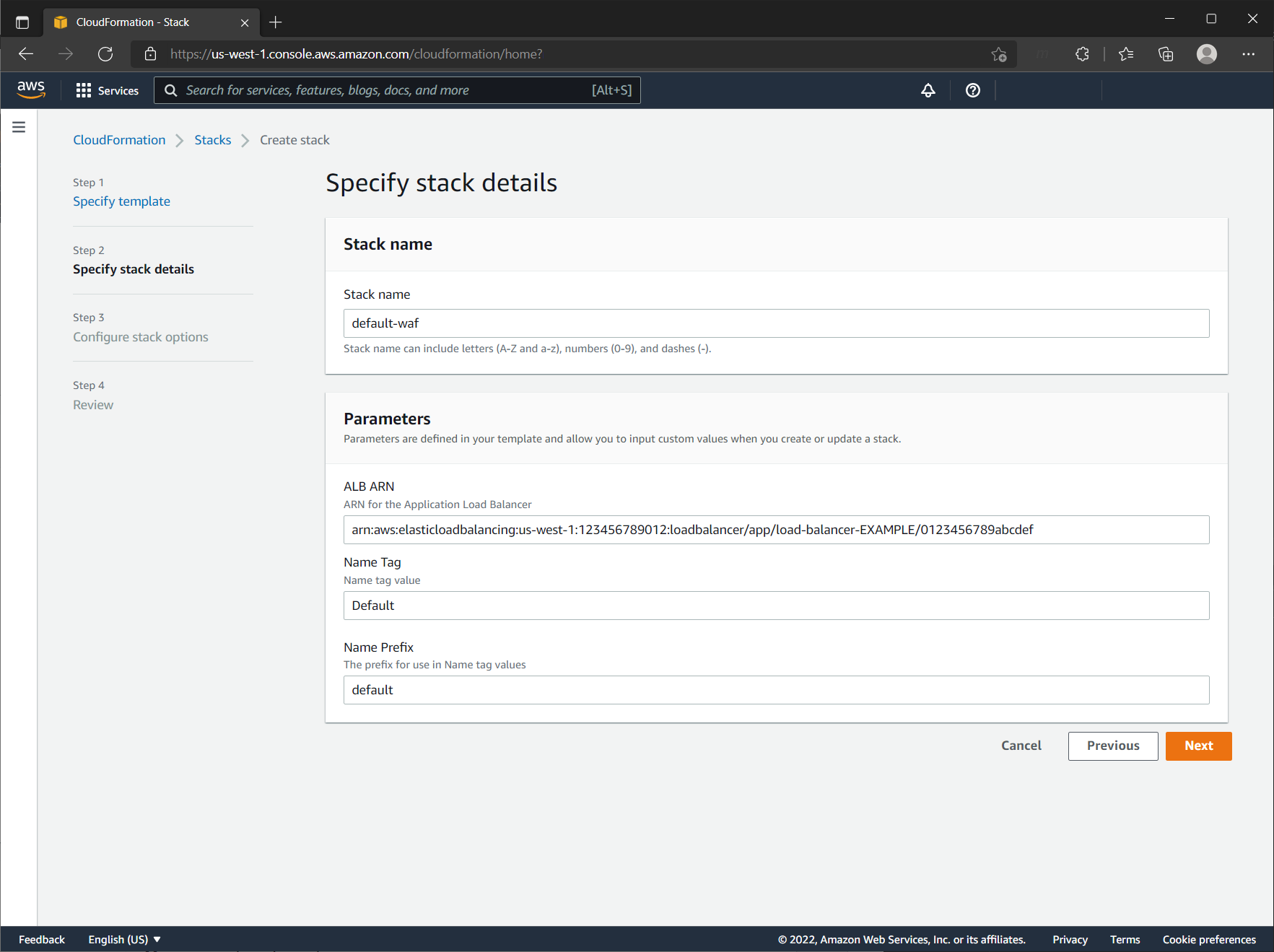Add page to favorites star icon
Screen dimensions: 1274x952
tap(998, 54)
